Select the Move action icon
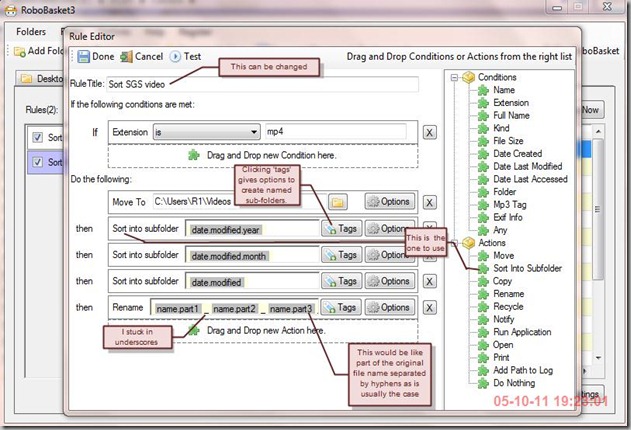 (x=483, y=256)
